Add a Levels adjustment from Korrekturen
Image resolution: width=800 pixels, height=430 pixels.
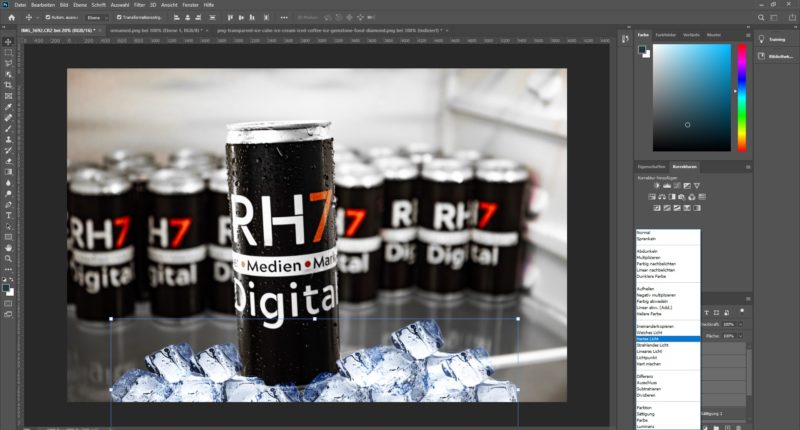coord(667,186)
